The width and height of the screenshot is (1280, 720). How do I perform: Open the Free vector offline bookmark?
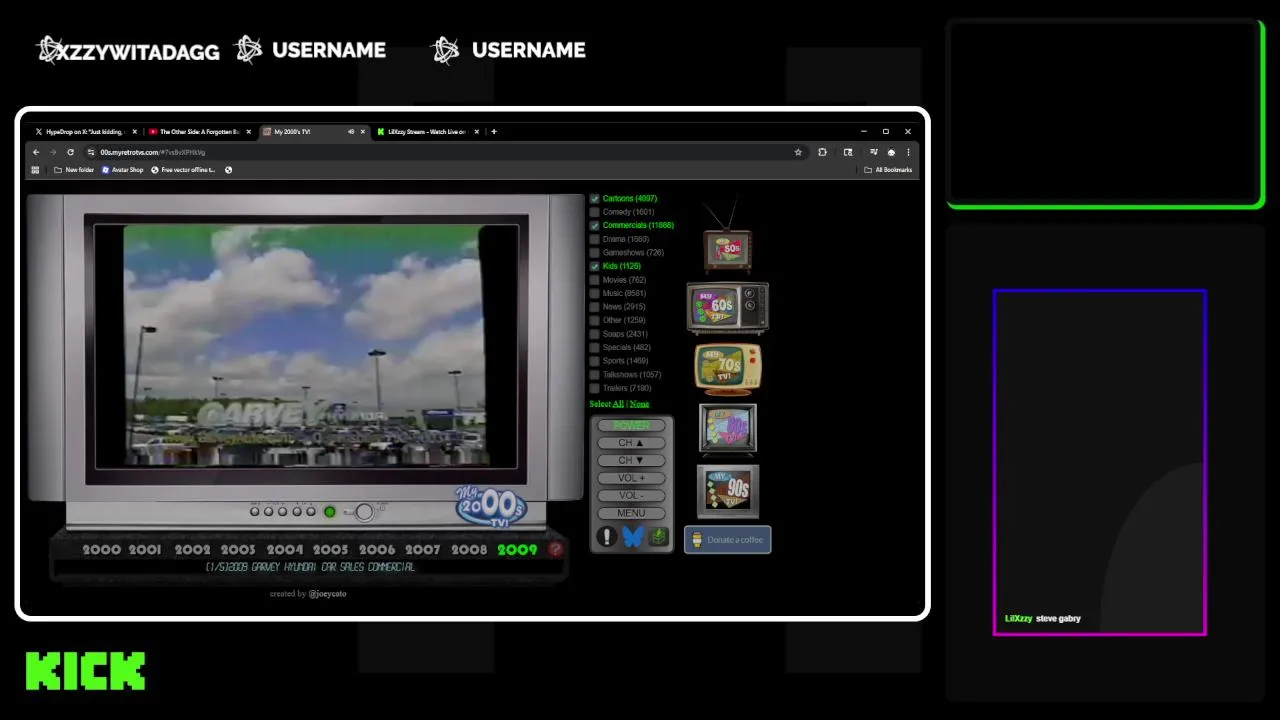pyautogui.click(x=183, y=170)
